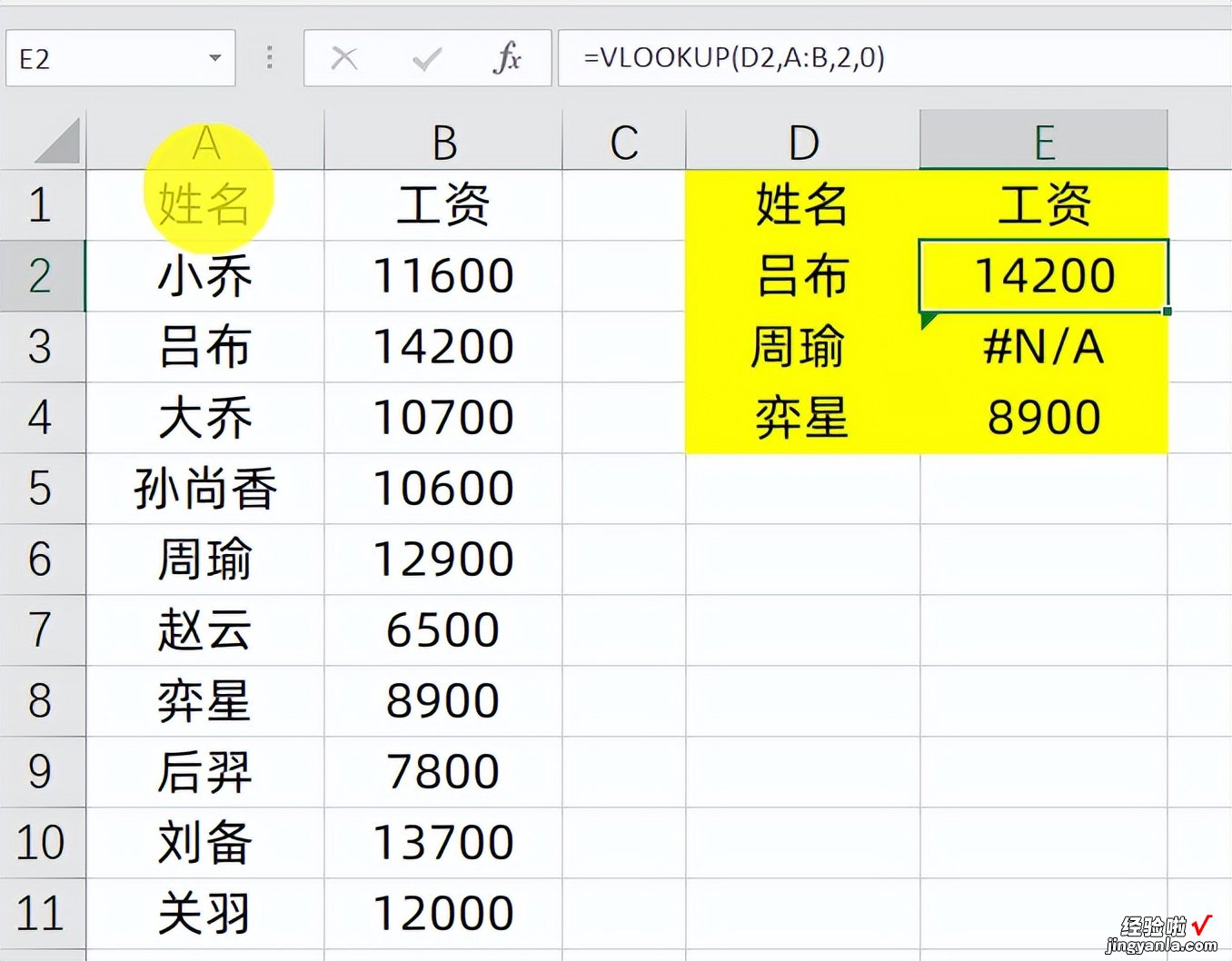Viewport: 1232px width, 961px height.
Task: Select cell A7 with 赵云
Action: (x=205, y=630)
